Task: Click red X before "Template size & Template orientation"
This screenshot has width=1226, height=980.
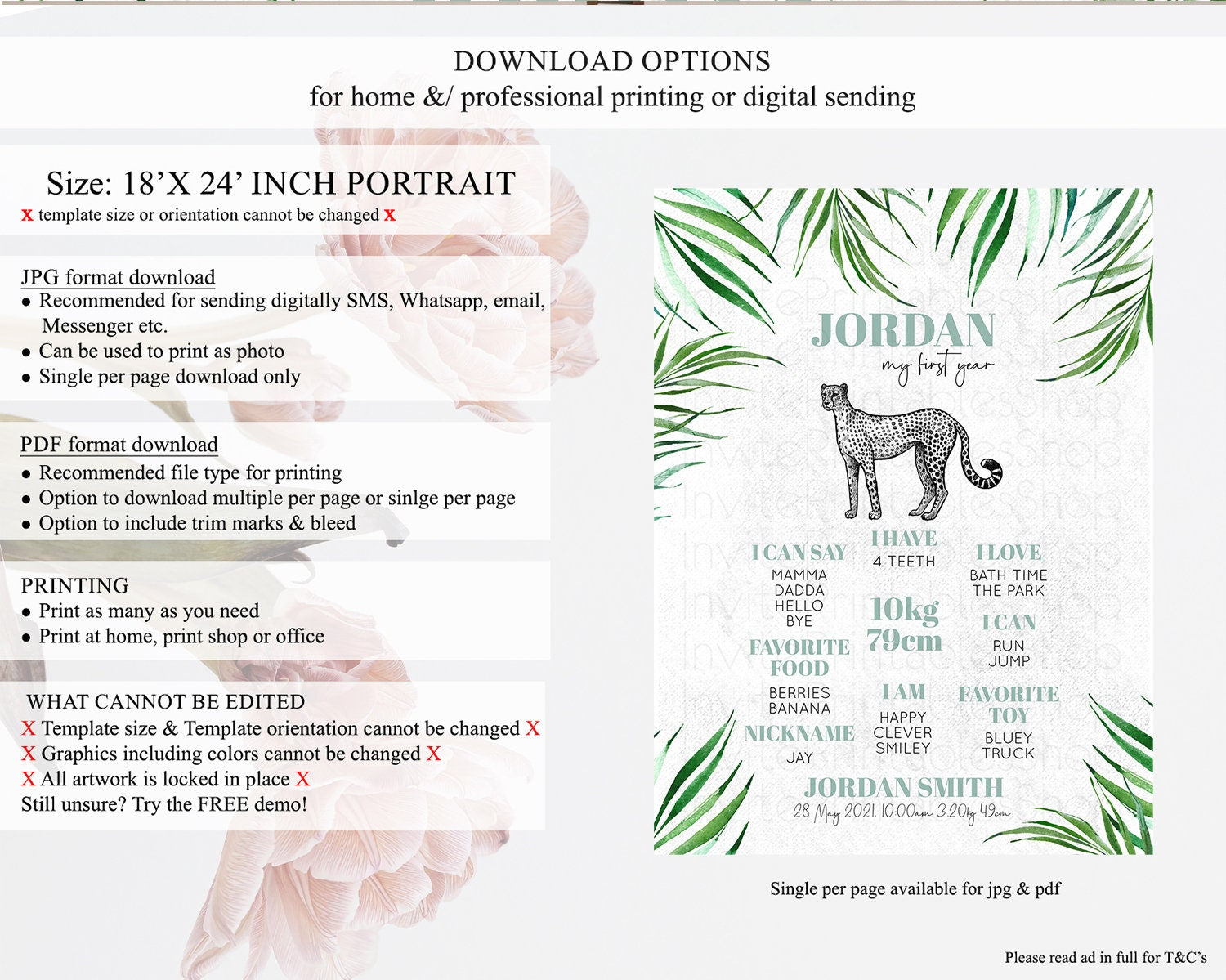Action: [x=29, y=728]
